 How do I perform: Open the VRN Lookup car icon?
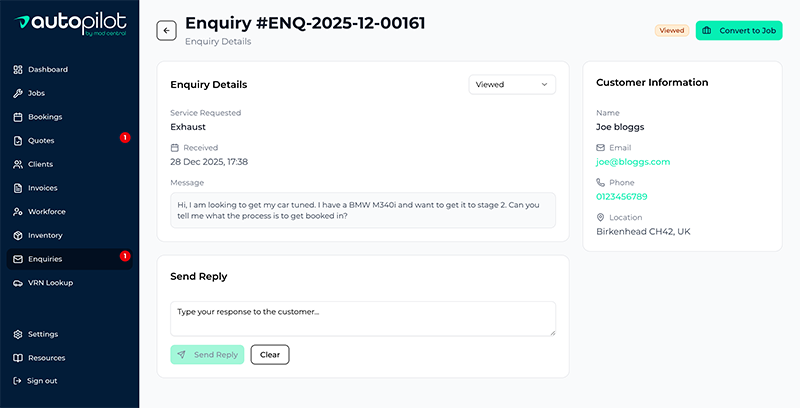(x=18, y=283)
